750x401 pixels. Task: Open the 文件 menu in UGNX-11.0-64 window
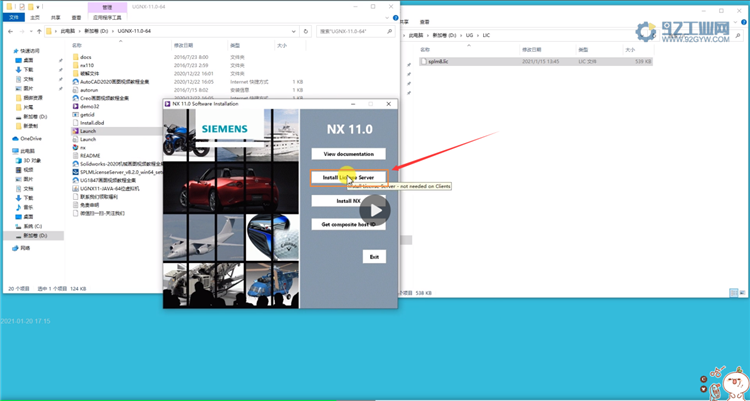point(14,18)
